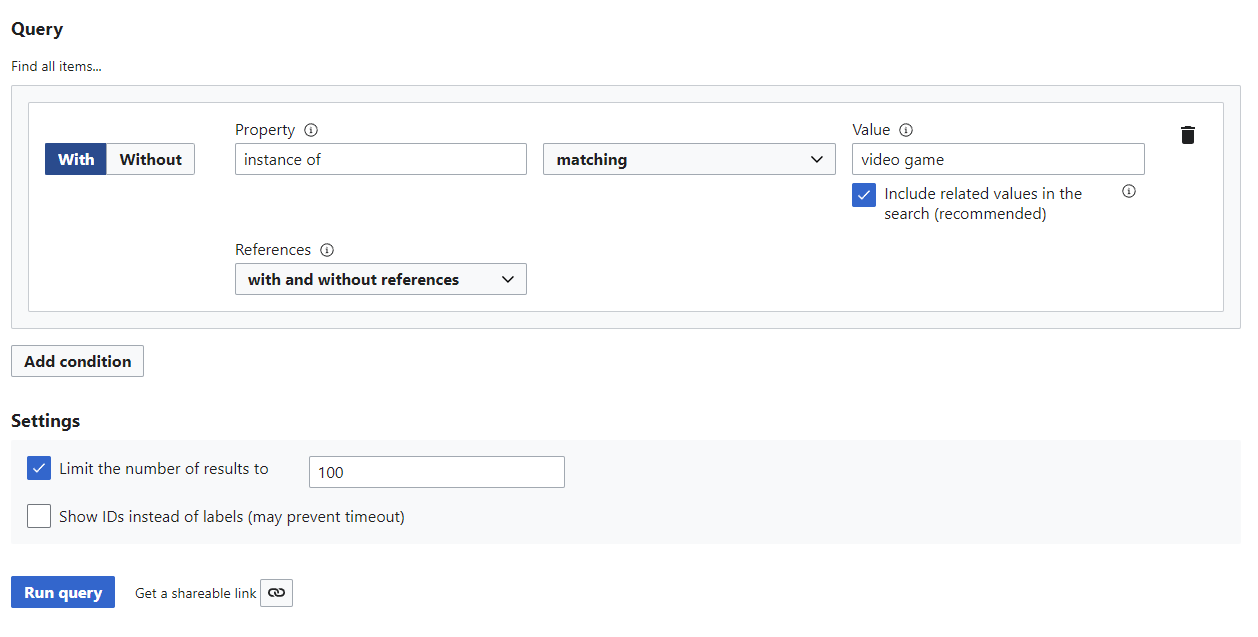
Task: Click the chain icon for shareable link
Action: 276,593
